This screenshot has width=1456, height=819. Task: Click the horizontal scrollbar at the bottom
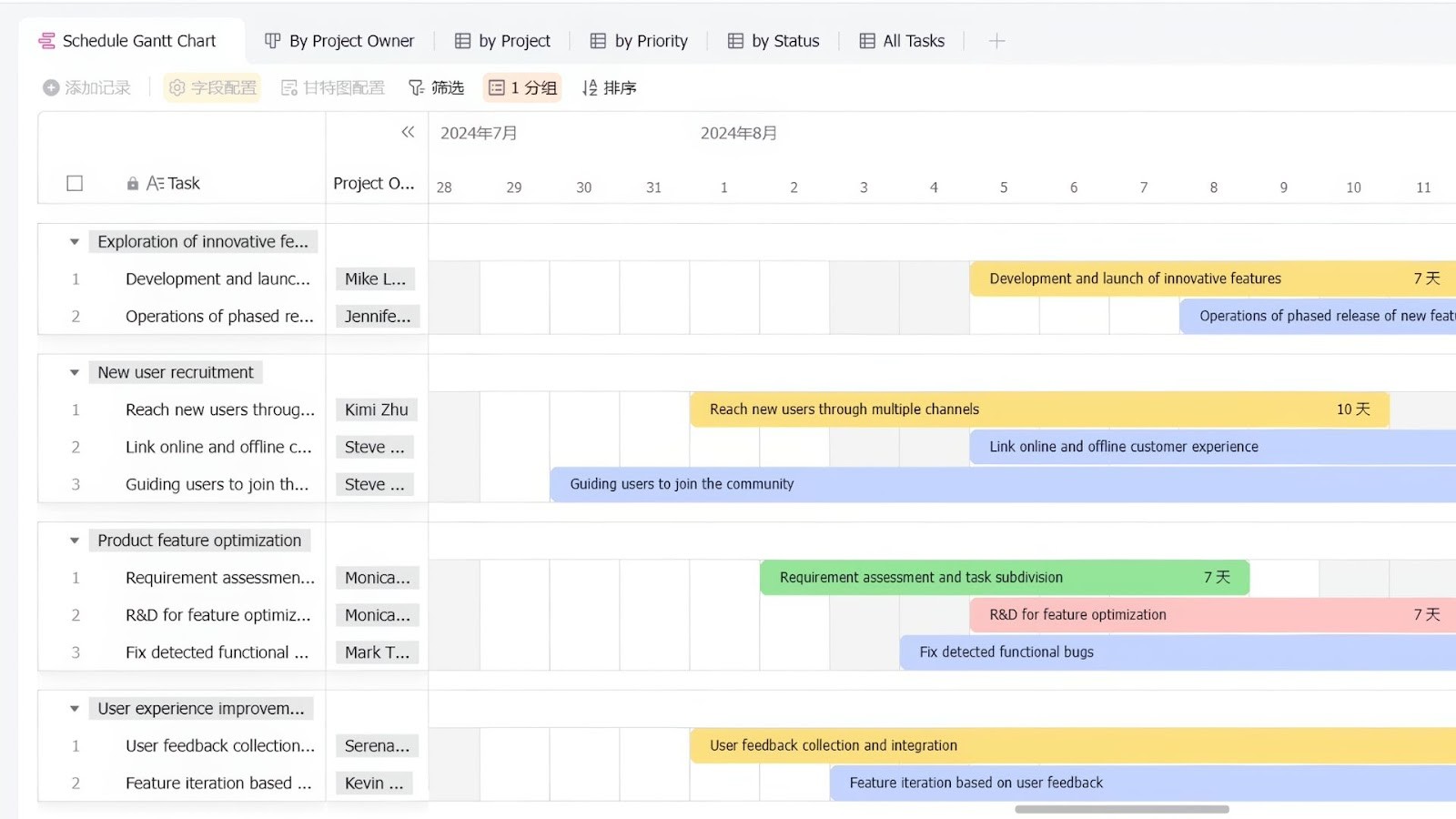[1119, 807]
